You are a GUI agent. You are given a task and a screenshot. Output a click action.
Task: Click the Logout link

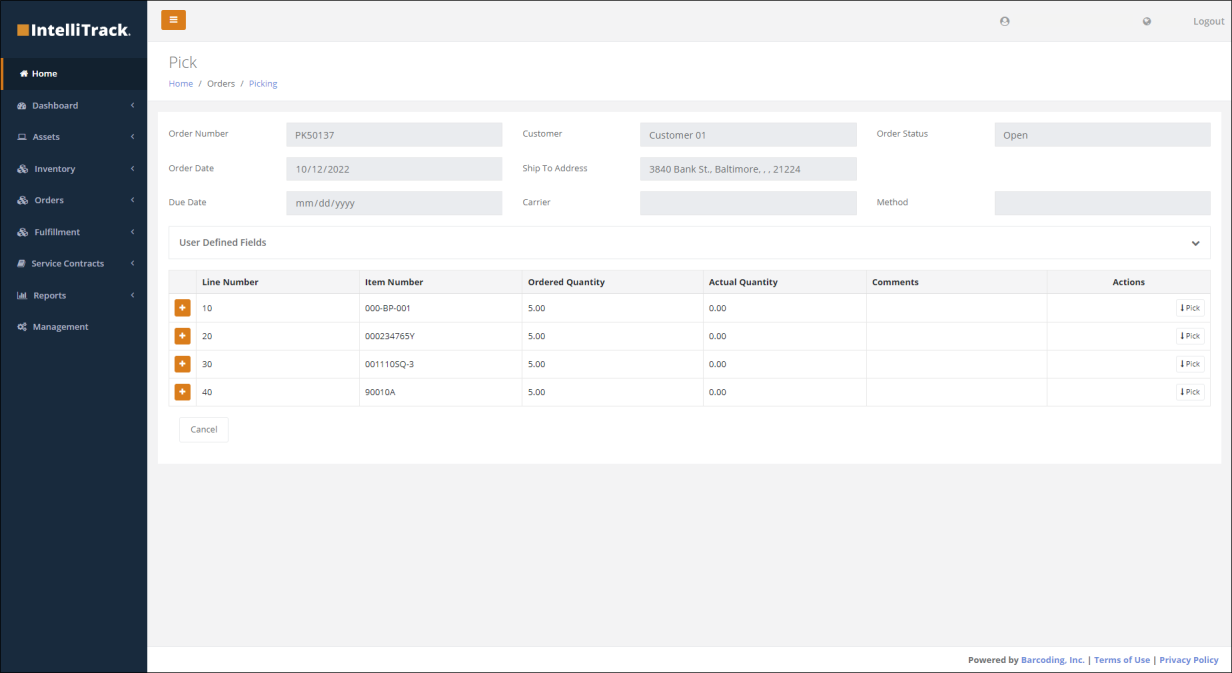click(1208, 21)
